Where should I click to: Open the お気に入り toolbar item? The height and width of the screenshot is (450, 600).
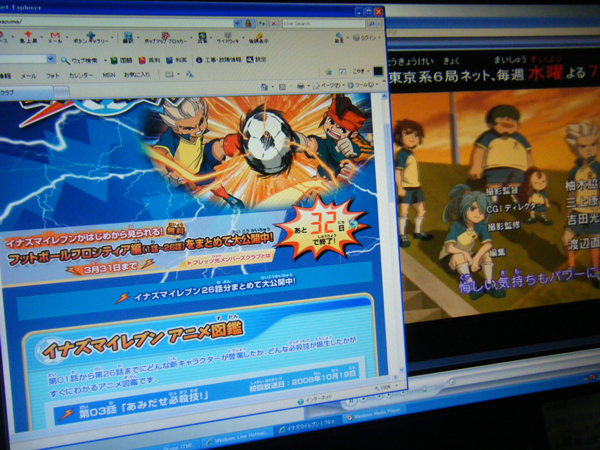coord(137,75)
